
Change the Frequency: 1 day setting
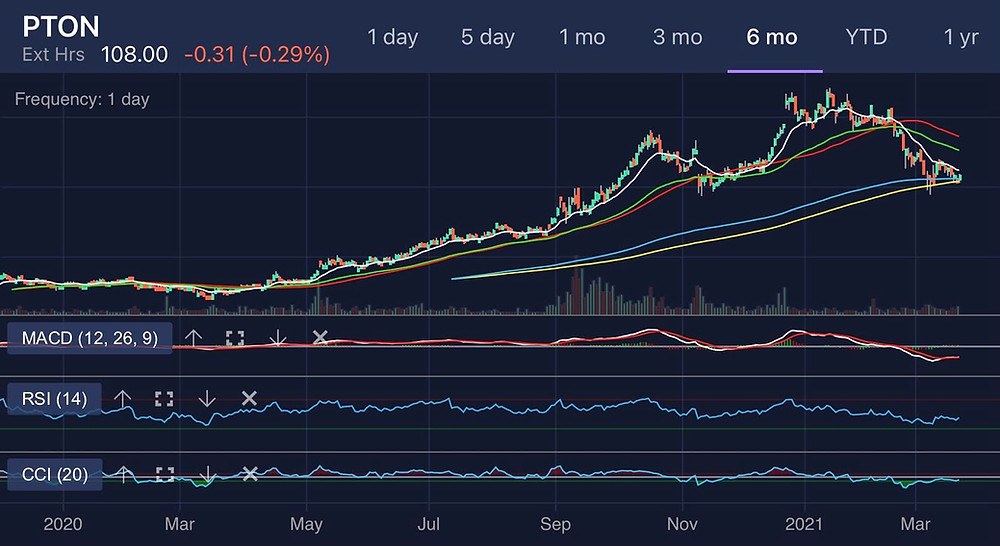coord(82,100)
